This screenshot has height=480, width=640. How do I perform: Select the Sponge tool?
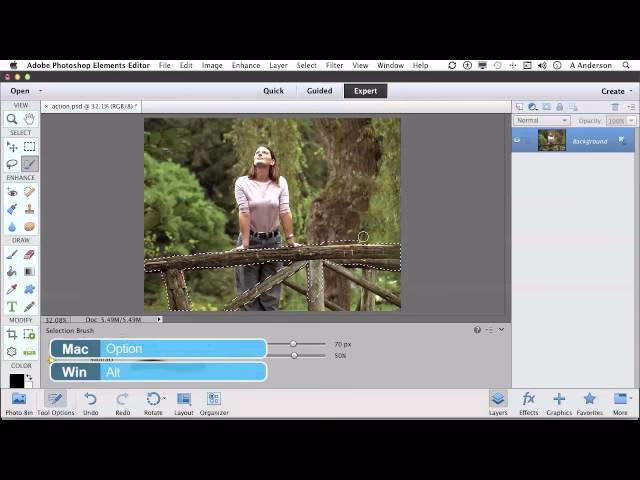click(x=29, y=227)
